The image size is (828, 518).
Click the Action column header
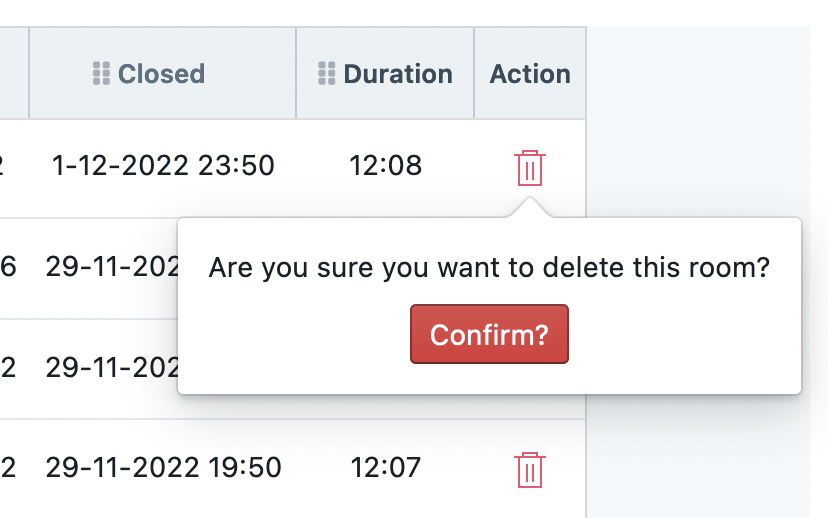pos(530,73)
